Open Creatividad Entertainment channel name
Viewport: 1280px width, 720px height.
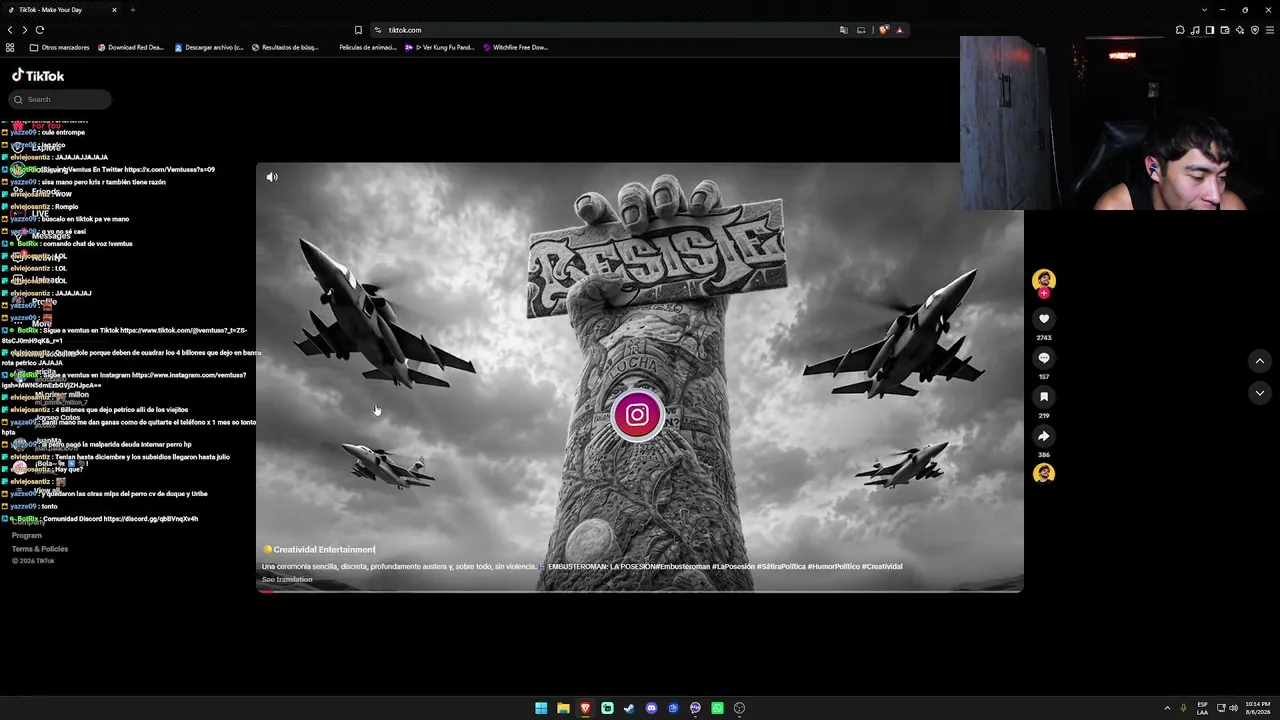(324, 550)
